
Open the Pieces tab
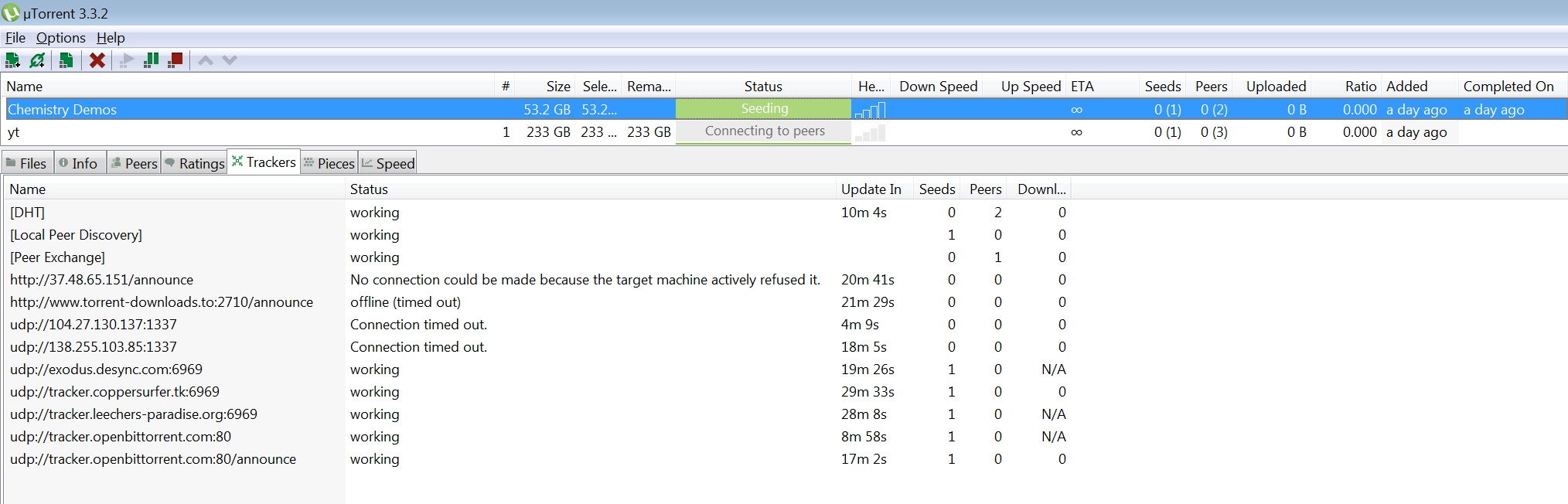point(329,163)
